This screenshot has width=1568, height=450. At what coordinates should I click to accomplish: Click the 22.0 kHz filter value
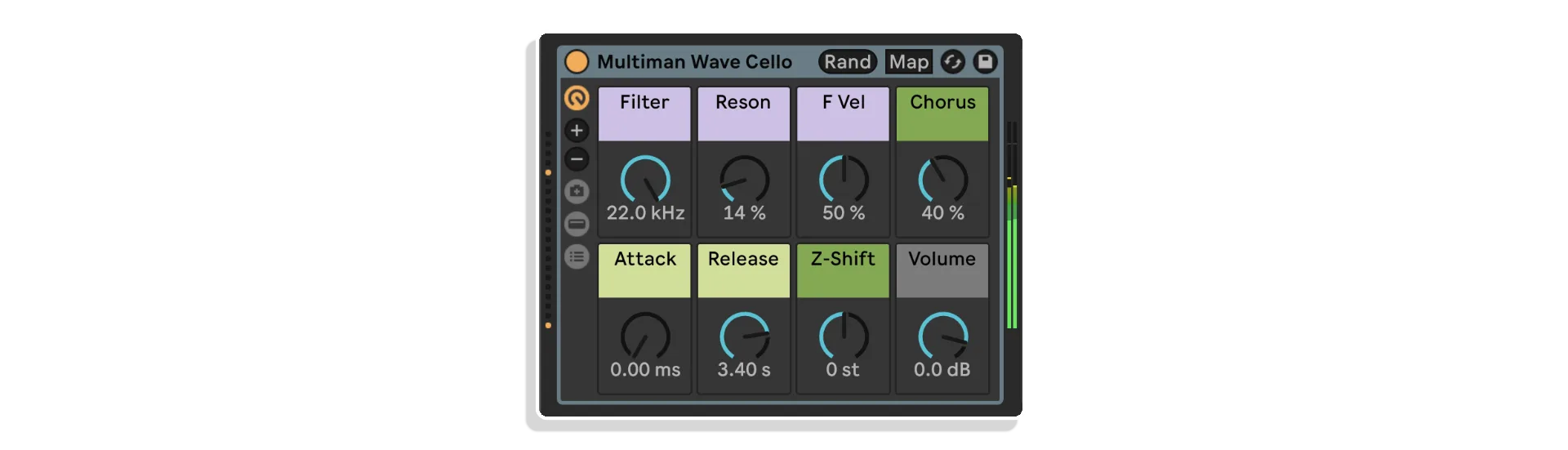coord(645,213)
